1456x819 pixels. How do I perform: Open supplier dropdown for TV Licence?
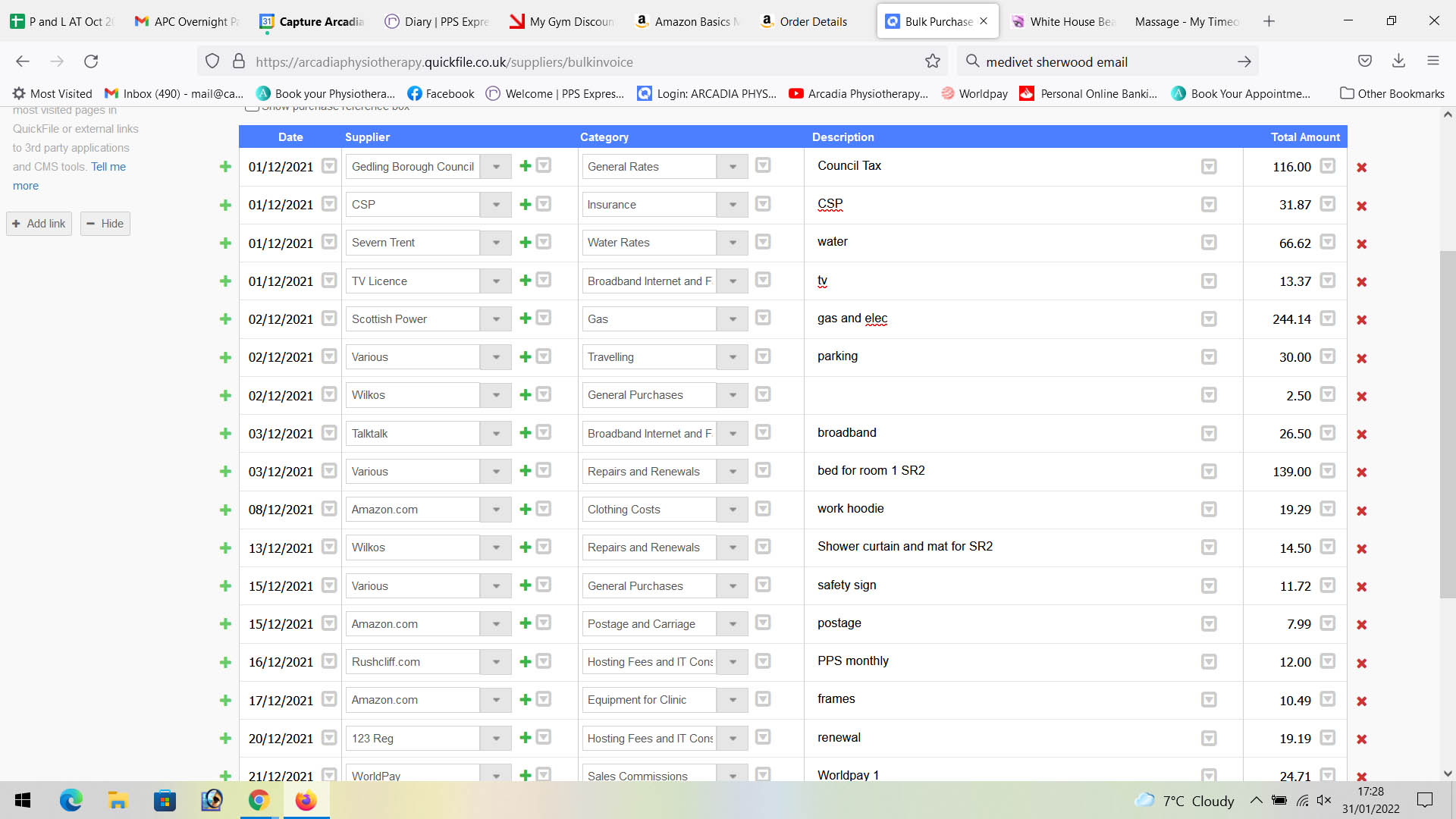[496, 281]
